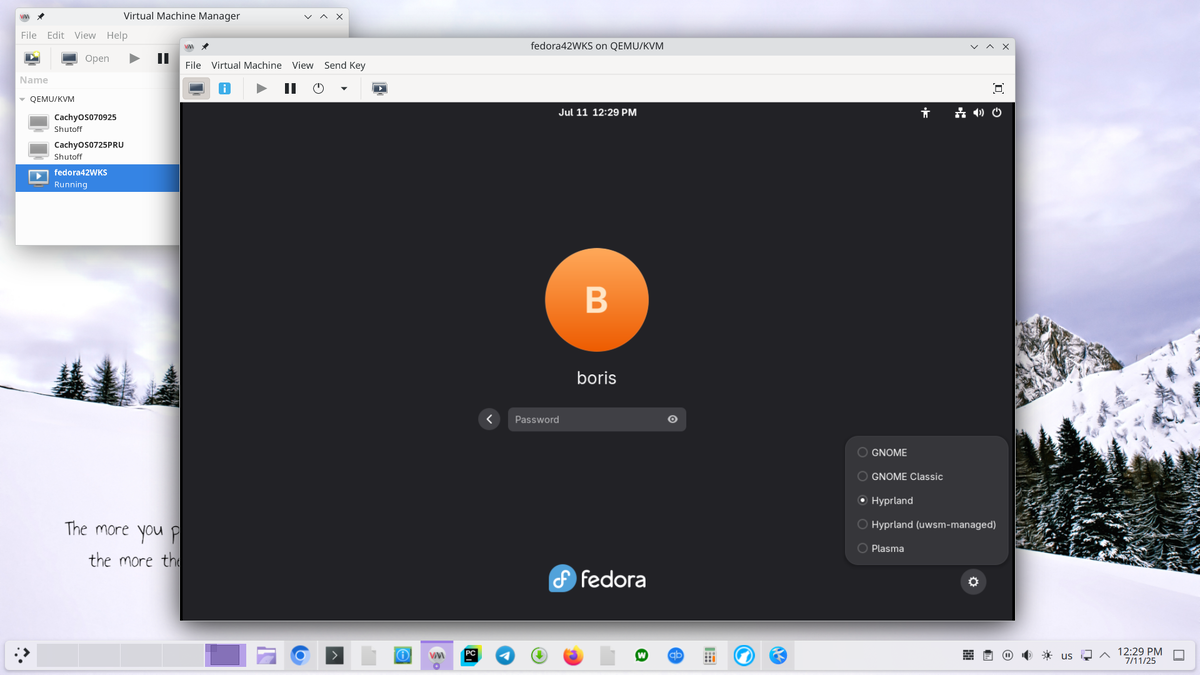Open the Send Key menu
Viewport: 1200px width, 675px height.
pos(344,65)
